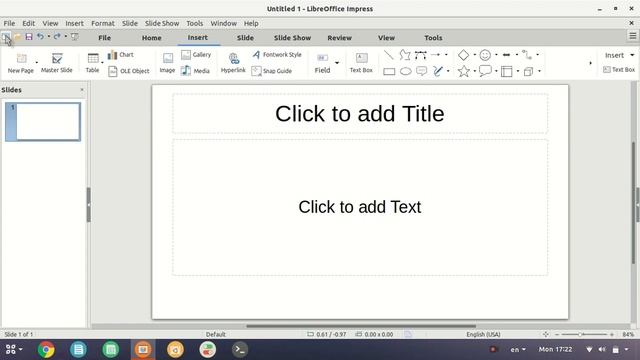The height and width of the screenshot is (360, 640).
Task: Open a file with the folder icon
Action: click(18, 37)
